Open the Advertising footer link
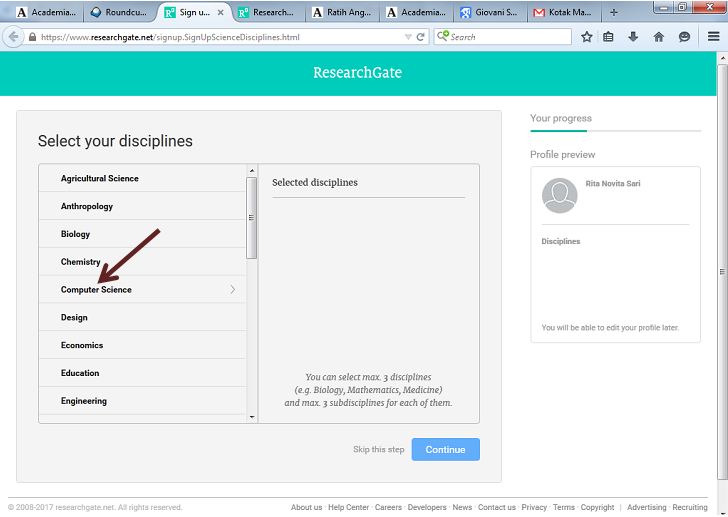Image resolution: width=728 pixels, height=517 pixels. [646, 507]
